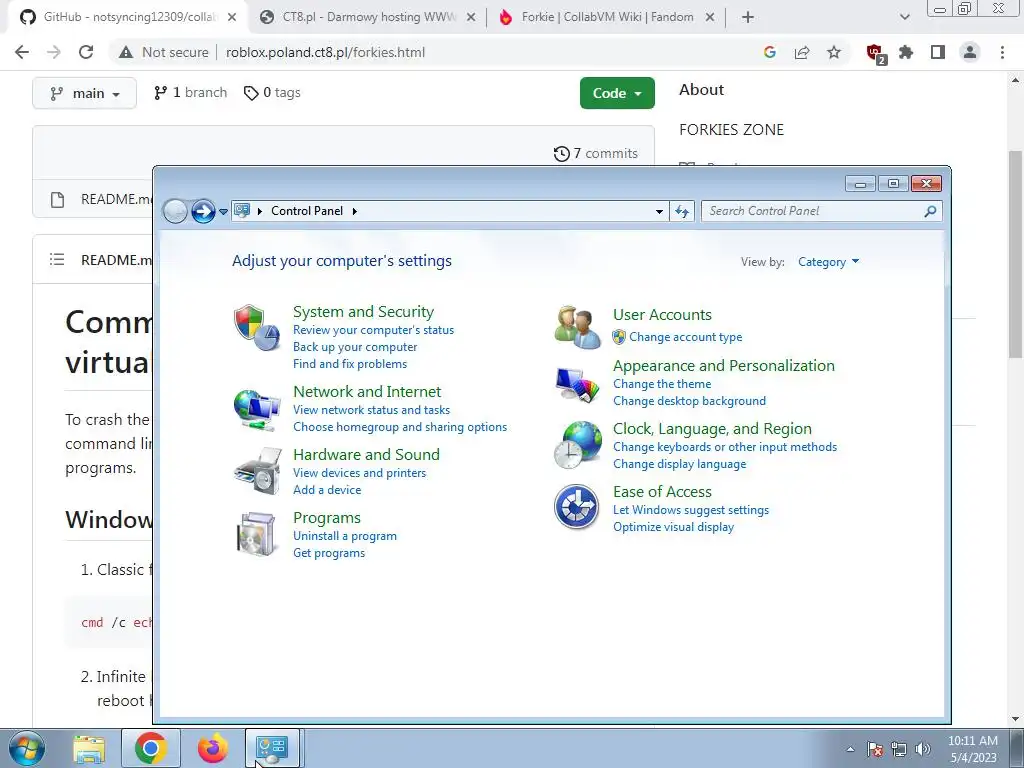Click the Chrome page vertical scrollbar thumb

1016,253
